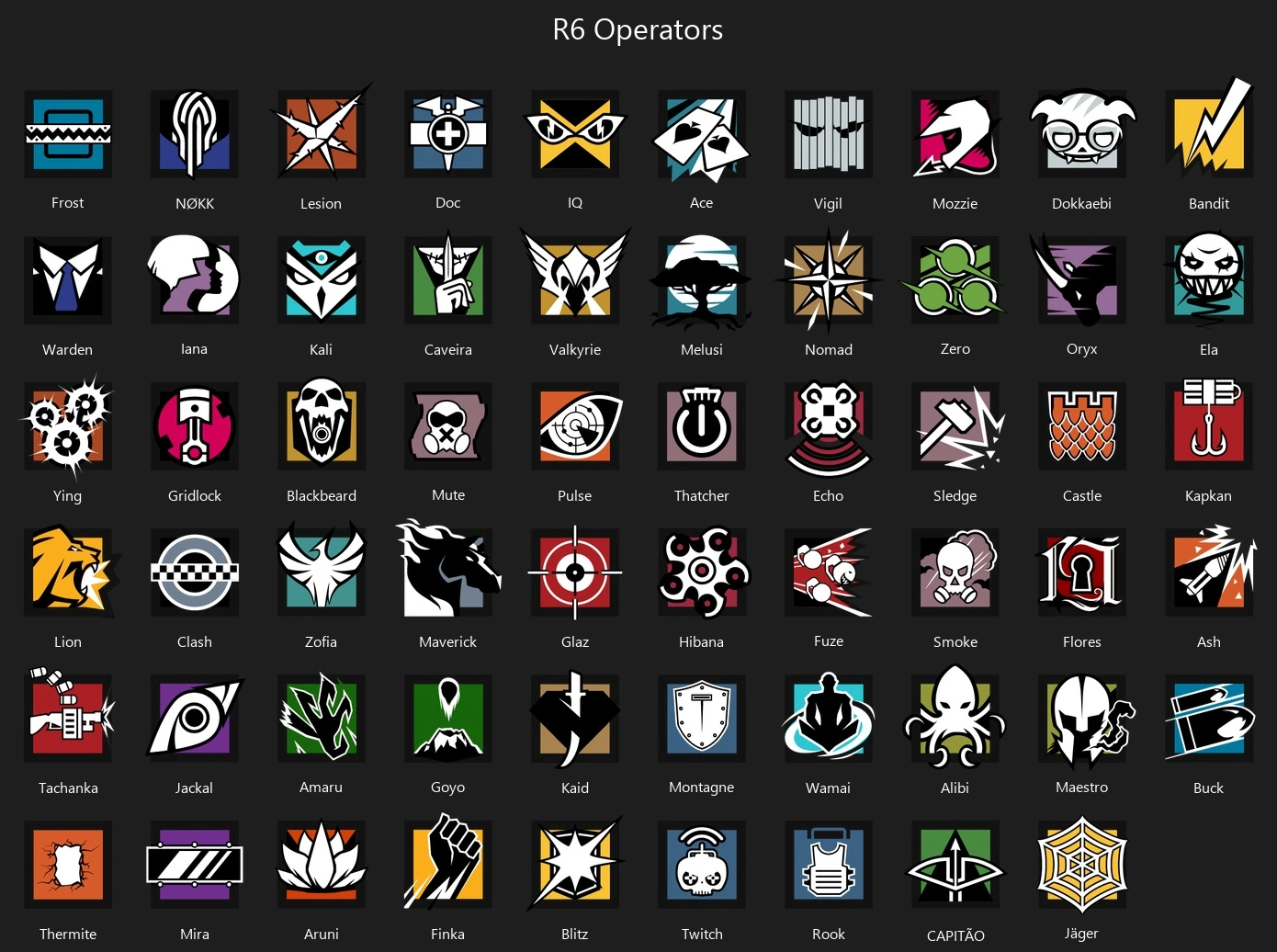
Task: Choose the Glaz crosshair target icon
Action: pyautogui.click(x=575, y=572)
